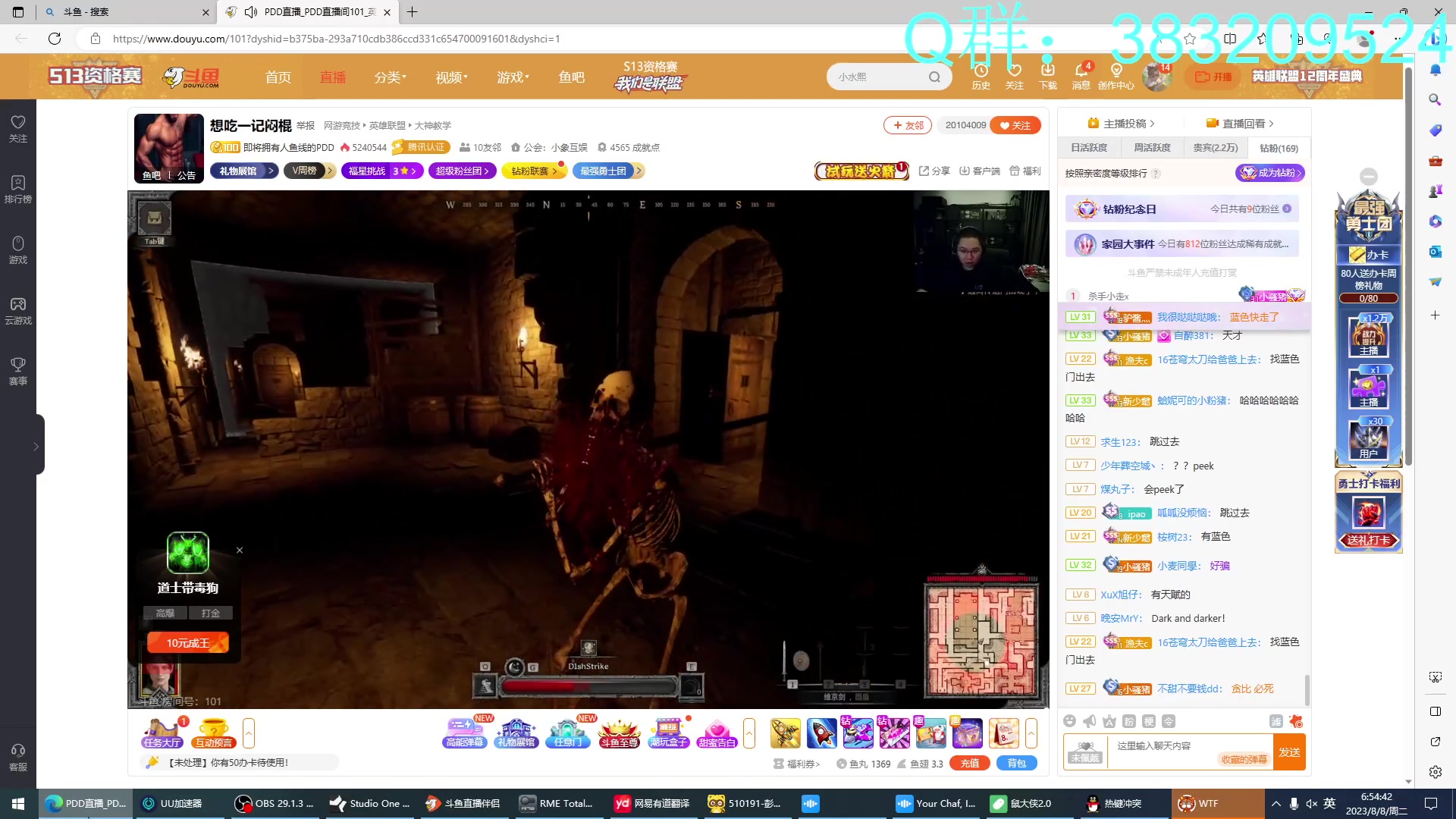This screenshot has height=819, width=1456.
Task: Toggle 打金 option in 道士带毒狗 popup
Action: [211, 613]
